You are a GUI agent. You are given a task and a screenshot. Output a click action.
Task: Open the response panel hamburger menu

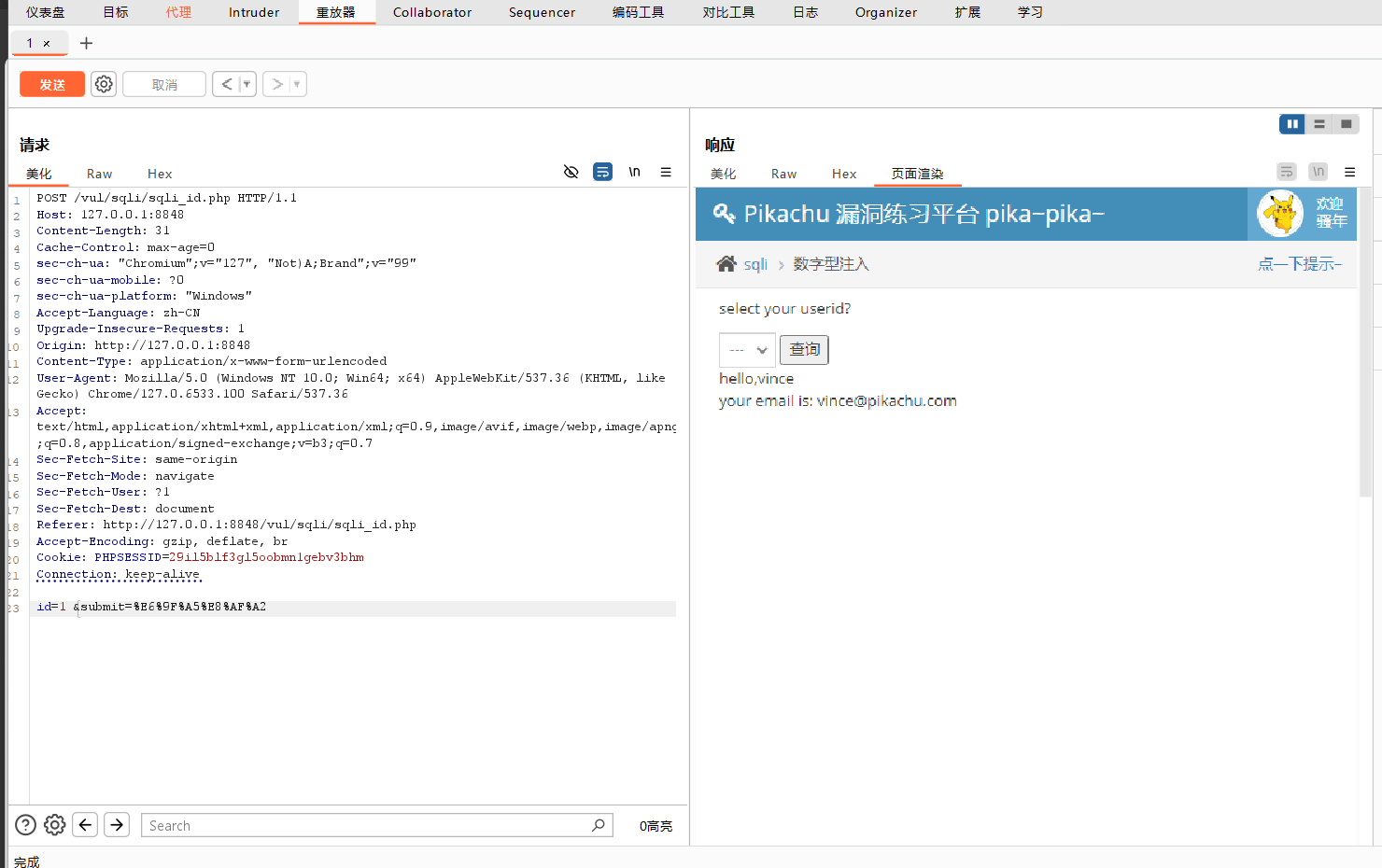(1349, 172)
